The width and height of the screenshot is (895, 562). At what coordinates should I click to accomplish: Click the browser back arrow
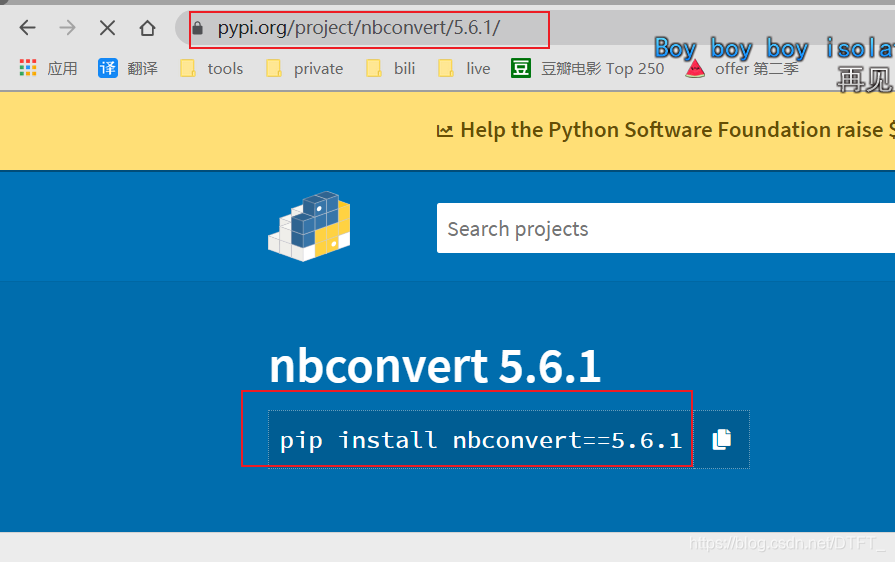click(27, 27)
